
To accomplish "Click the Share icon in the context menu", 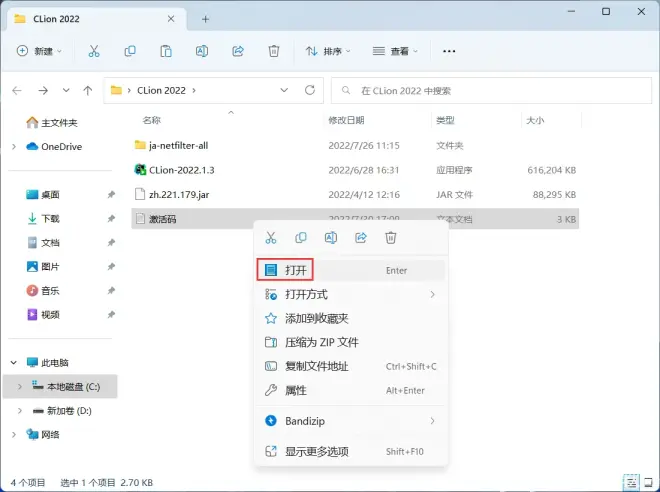I will pos(361,238).
